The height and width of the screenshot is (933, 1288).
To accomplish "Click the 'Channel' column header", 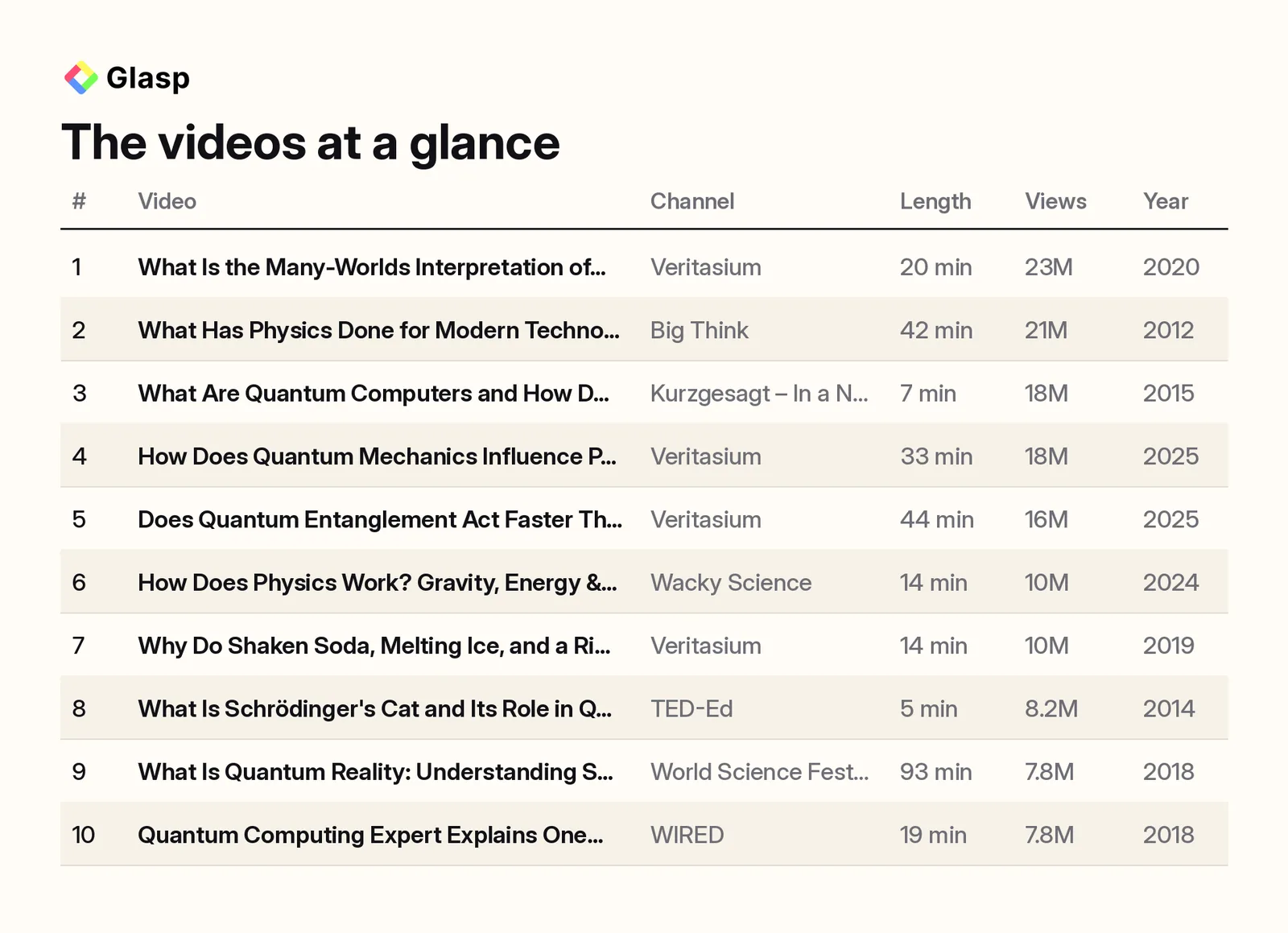I will coord(692,201).
